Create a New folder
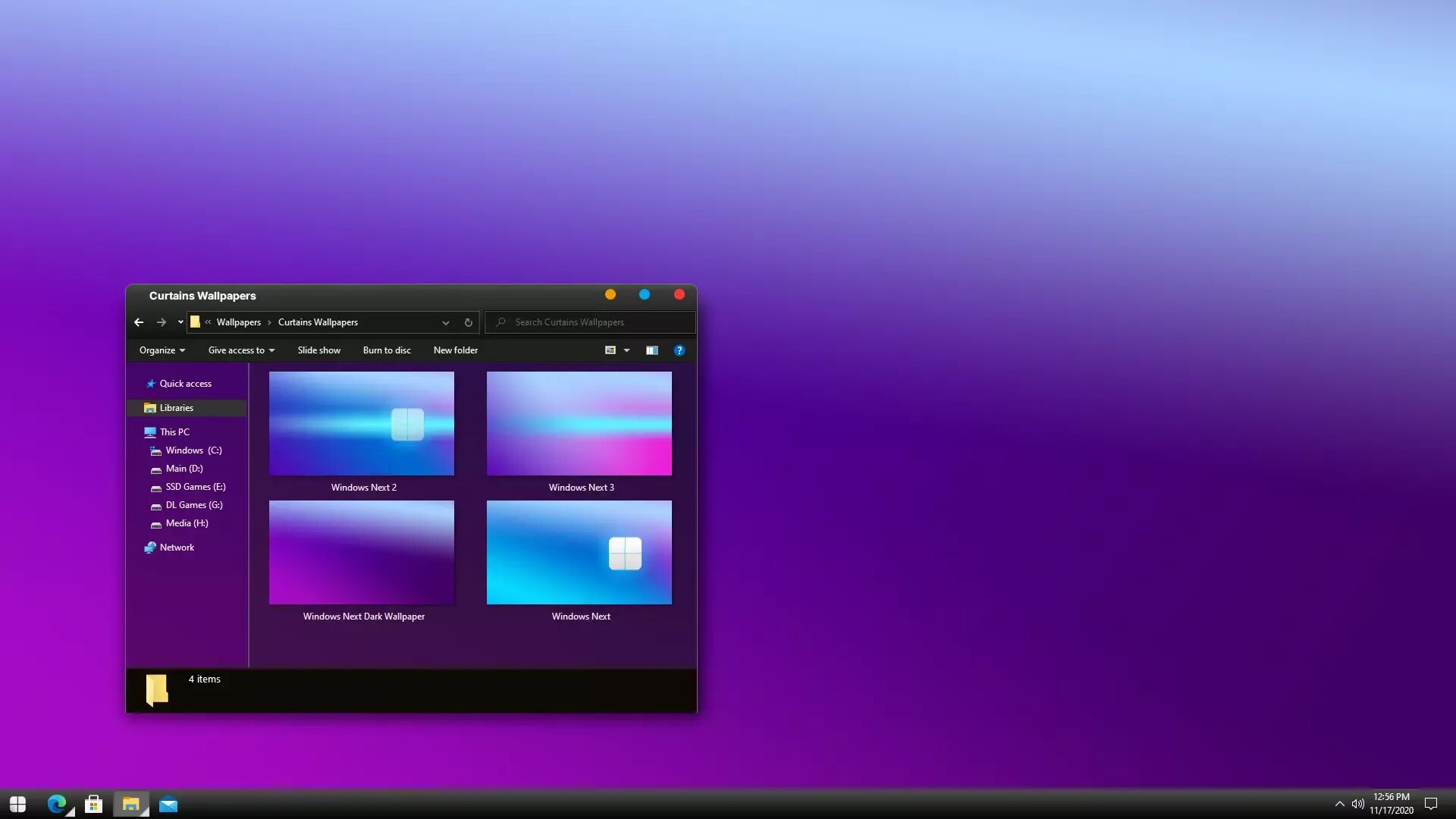The width and height of the screenshot is (1456, 819). [456, 350]
